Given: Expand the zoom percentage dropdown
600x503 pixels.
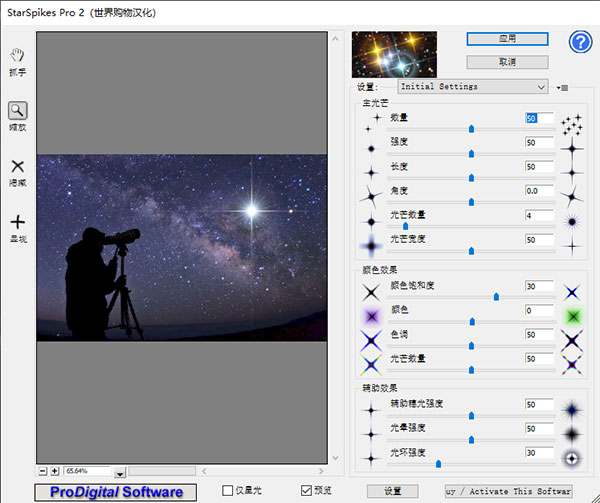Looking at the screenshot, I should 120,472.
